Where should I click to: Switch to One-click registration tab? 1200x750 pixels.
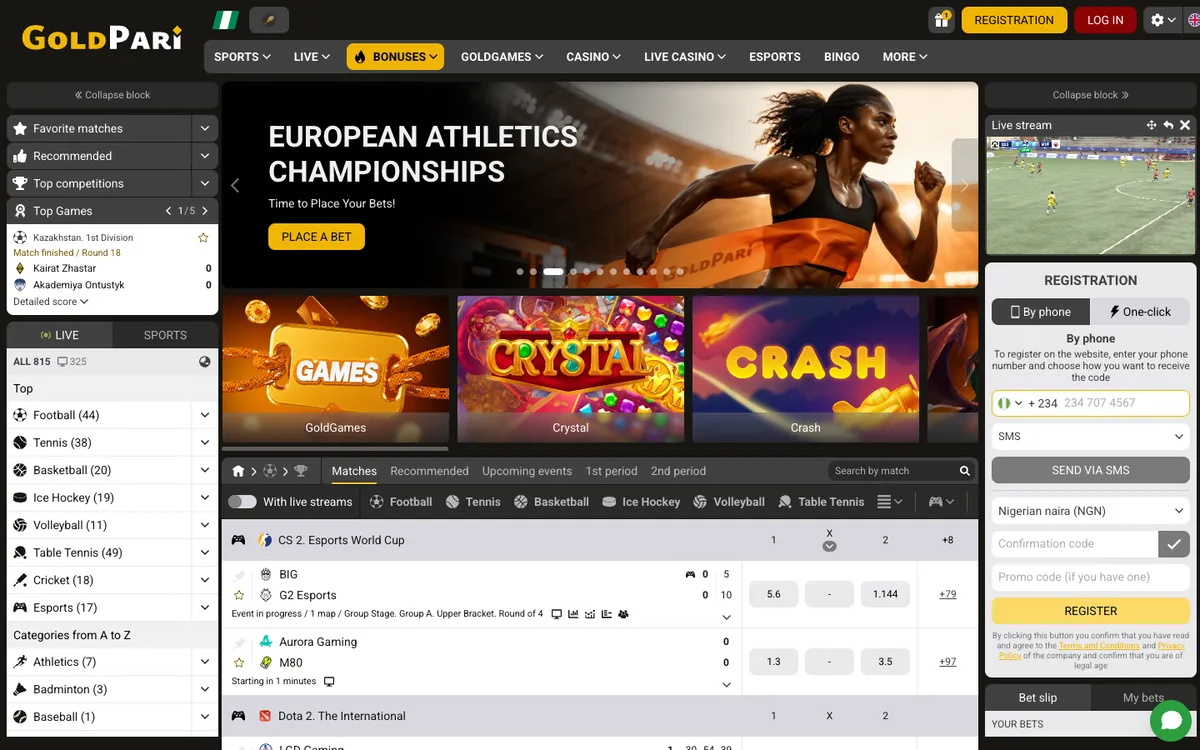[1140, 312]
